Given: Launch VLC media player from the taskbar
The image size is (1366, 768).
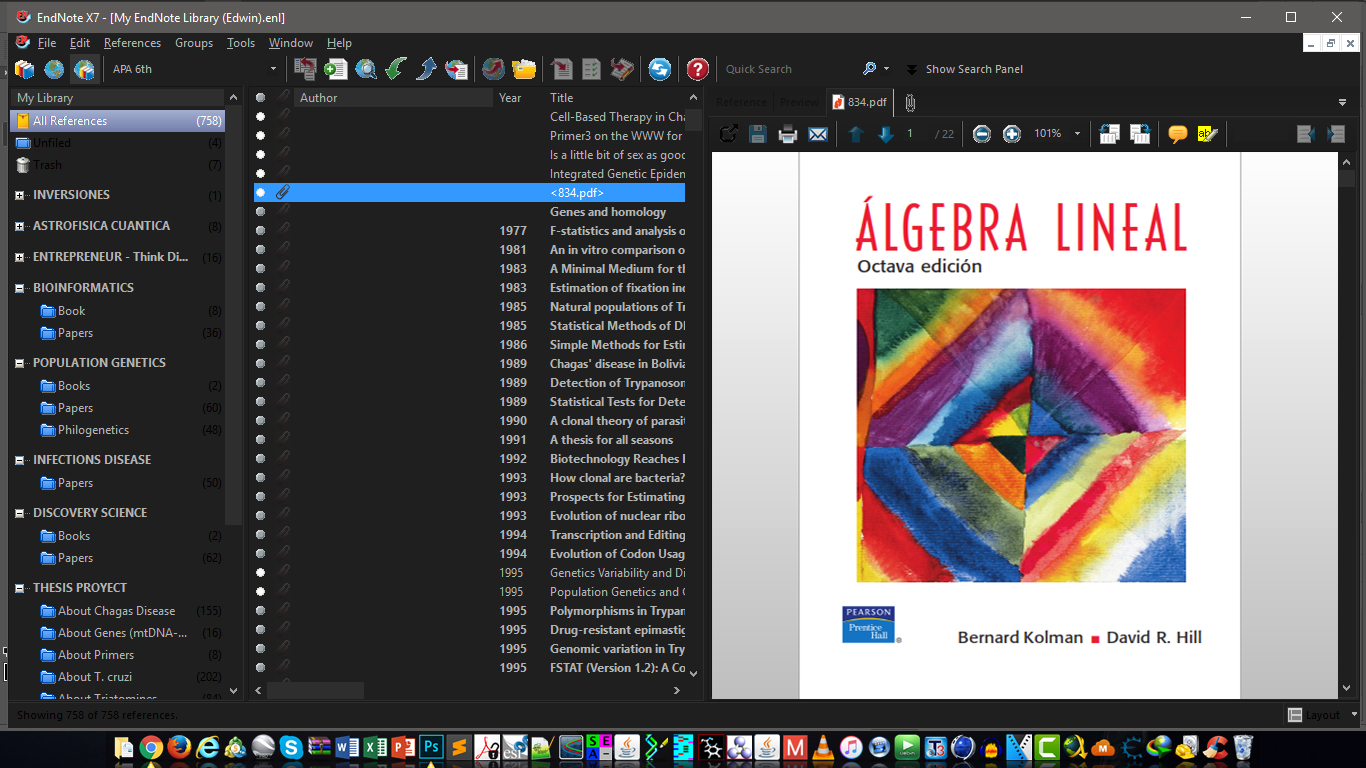Looking at the screenshot, I should [823, 747].
